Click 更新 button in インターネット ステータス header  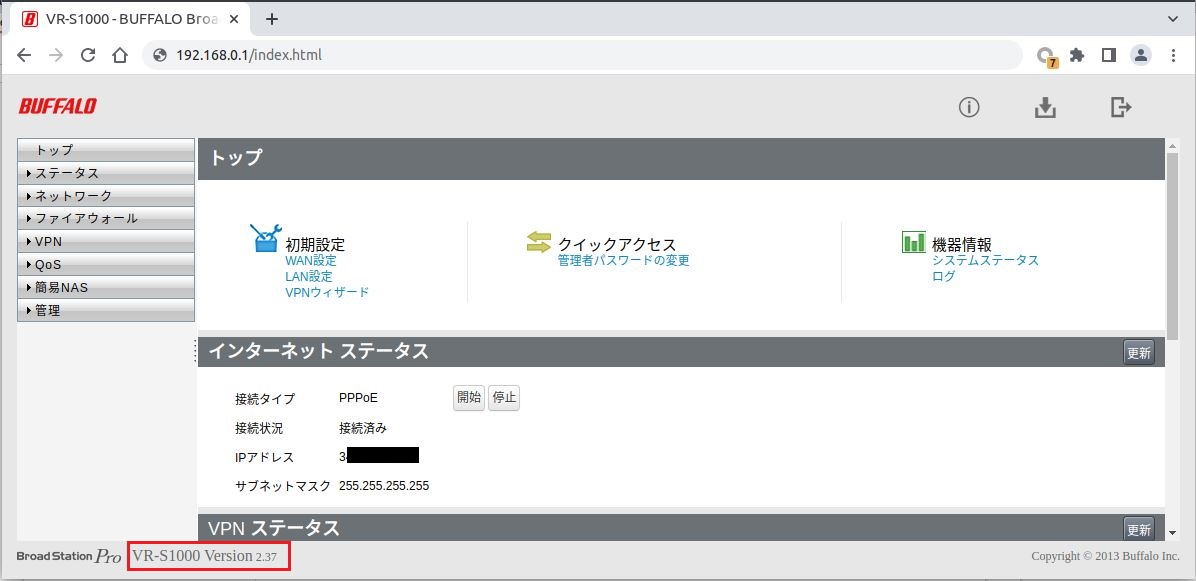1138,352
